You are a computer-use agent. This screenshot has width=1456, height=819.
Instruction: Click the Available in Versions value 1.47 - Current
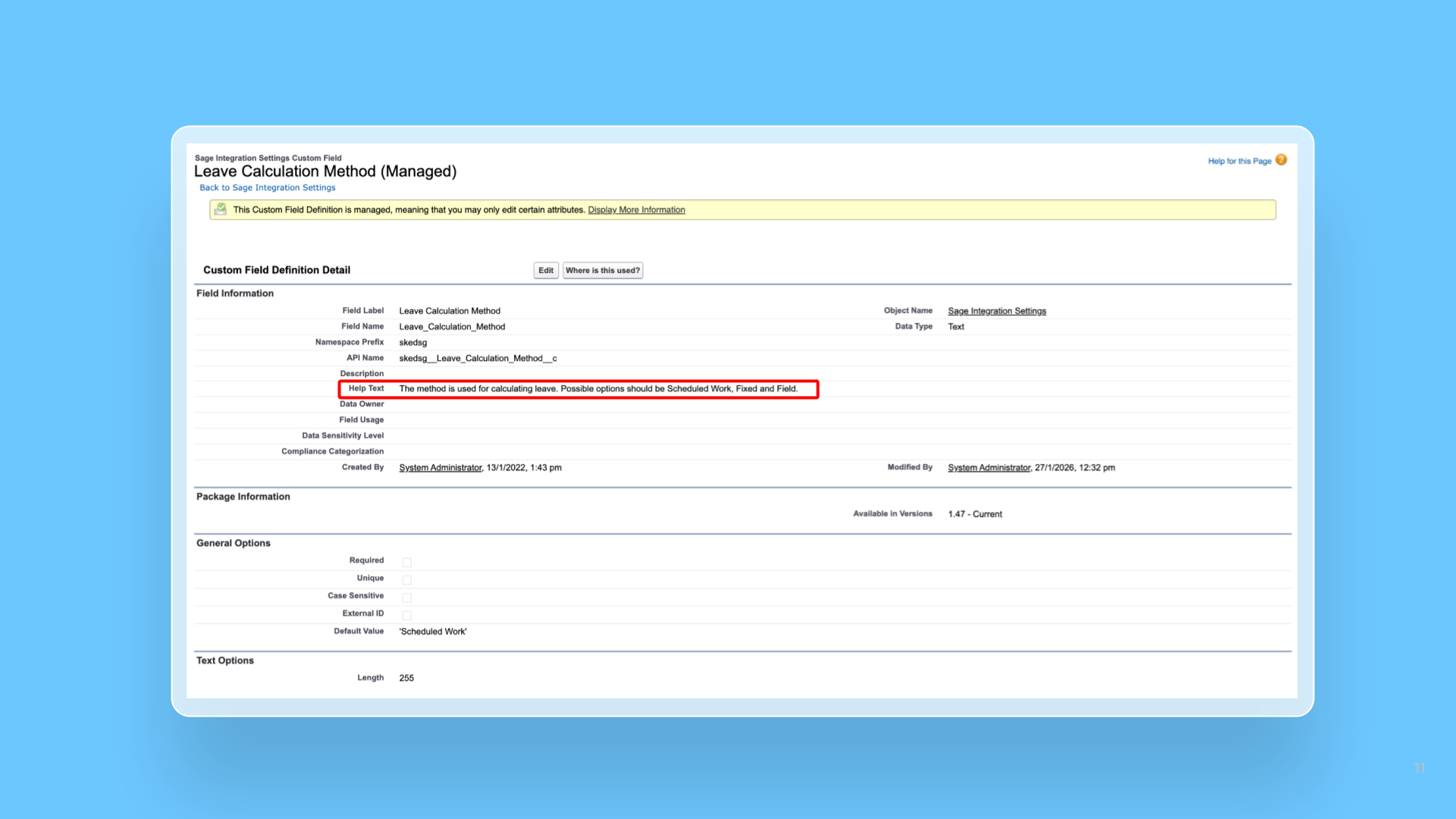point(974,514)
